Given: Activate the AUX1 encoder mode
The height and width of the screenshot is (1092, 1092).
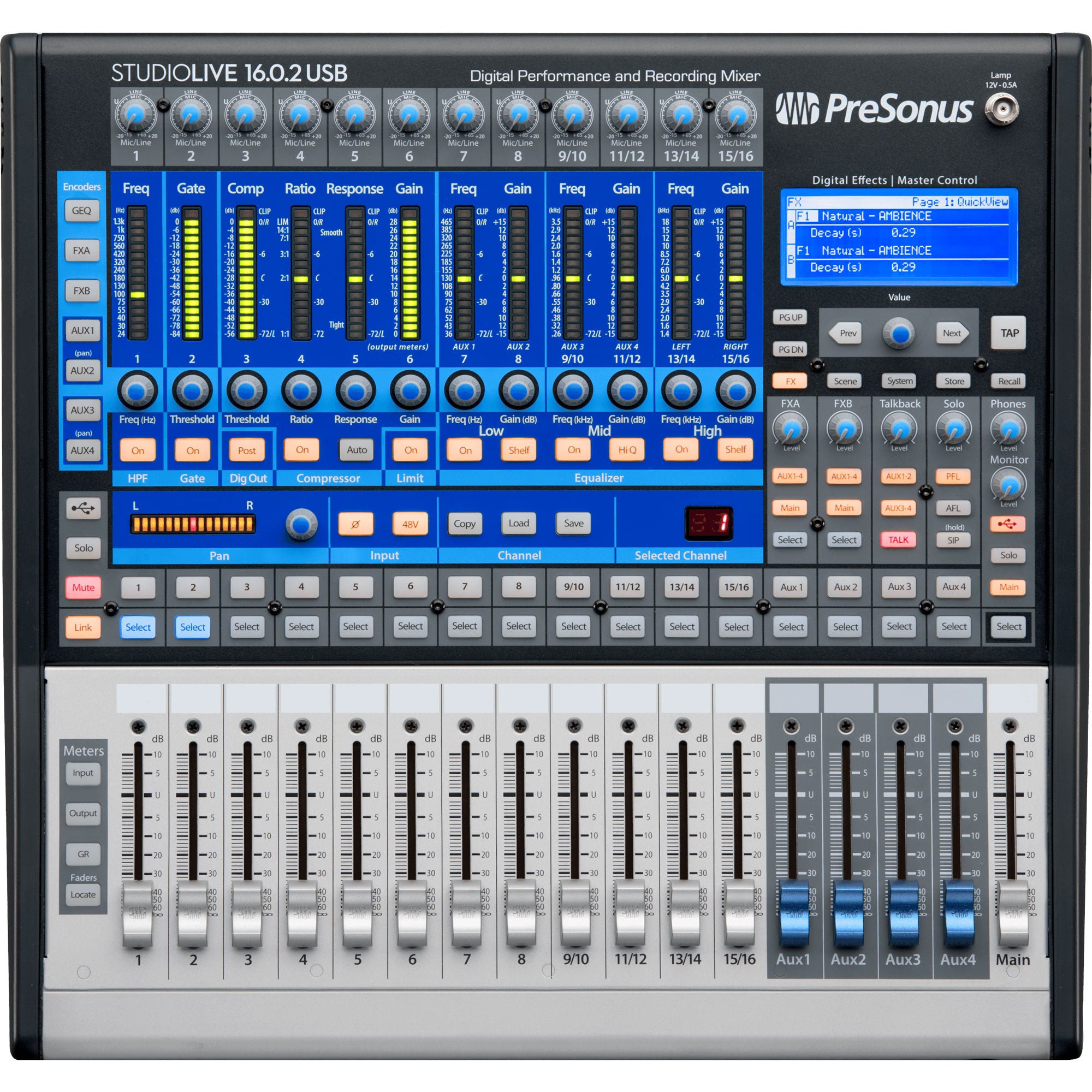Looking at the screenshot, I should click(83, 331).
